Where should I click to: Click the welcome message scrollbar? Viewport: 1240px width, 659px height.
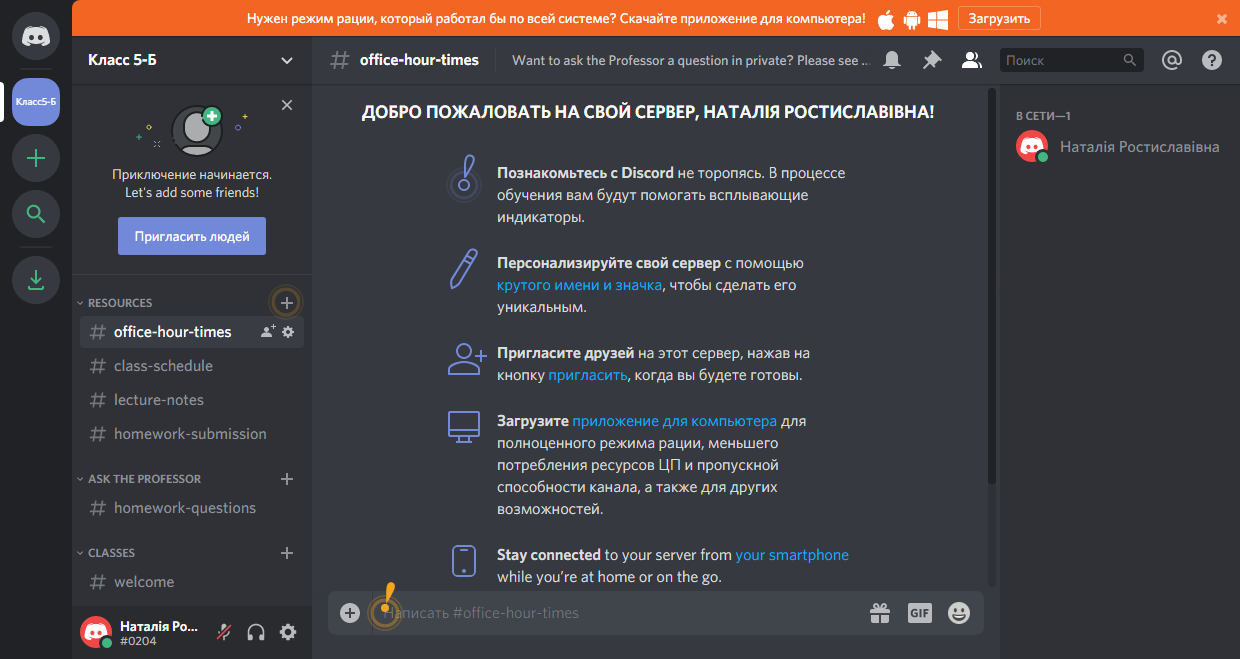tap(991, 285)
